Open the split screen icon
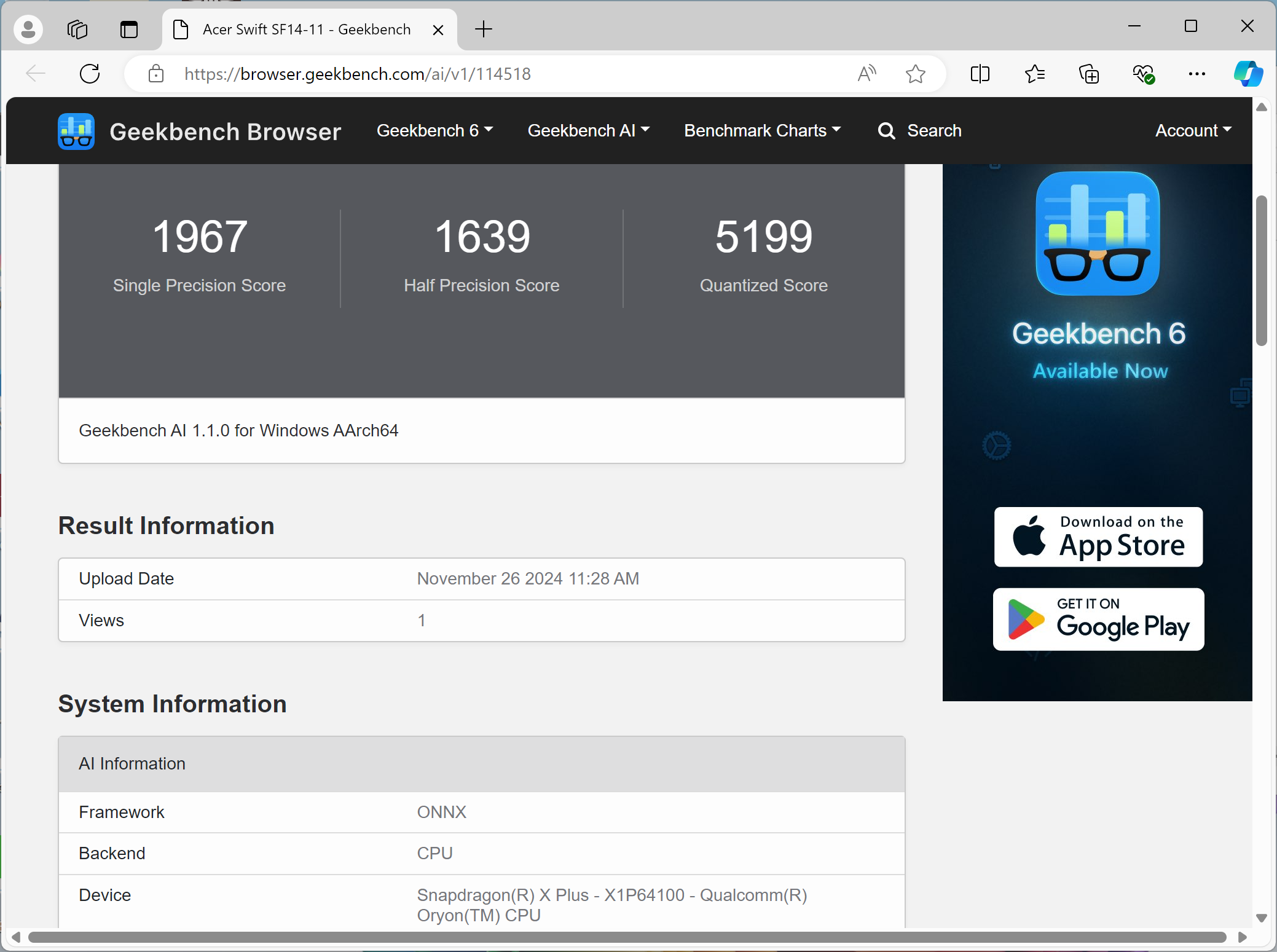 [980, 74]
